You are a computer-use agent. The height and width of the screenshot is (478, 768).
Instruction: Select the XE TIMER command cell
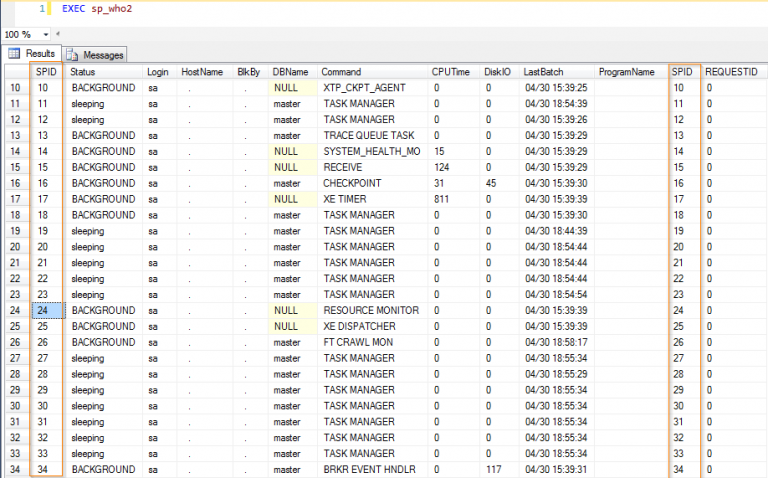[x=345, y=199]
